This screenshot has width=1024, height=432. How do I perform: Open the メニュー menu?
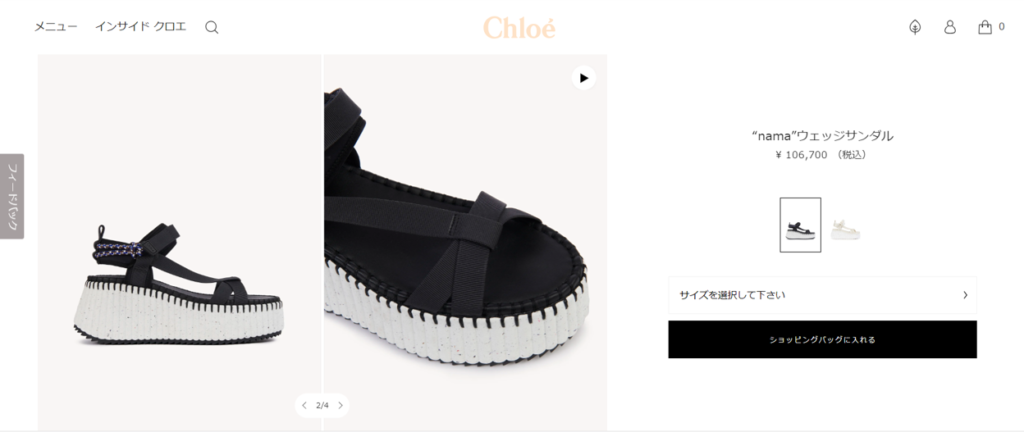coord(56,27)
